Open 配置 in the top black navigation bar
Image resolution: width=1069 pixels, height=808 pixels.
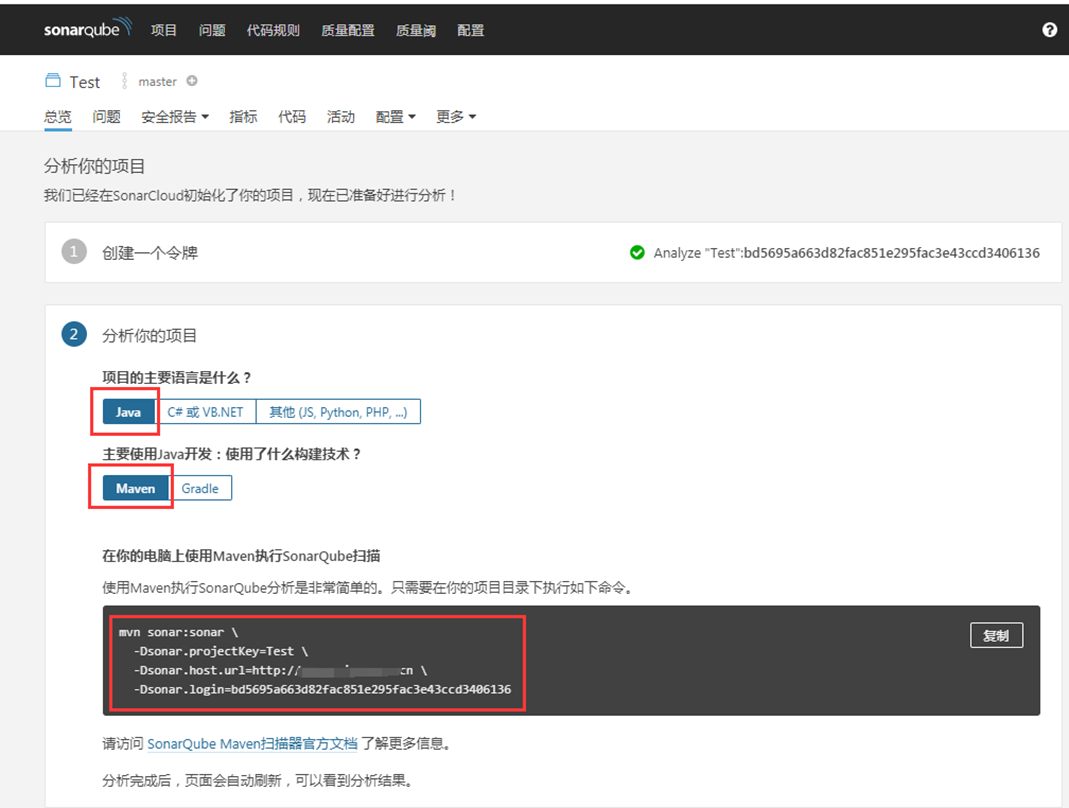(470, 30)
